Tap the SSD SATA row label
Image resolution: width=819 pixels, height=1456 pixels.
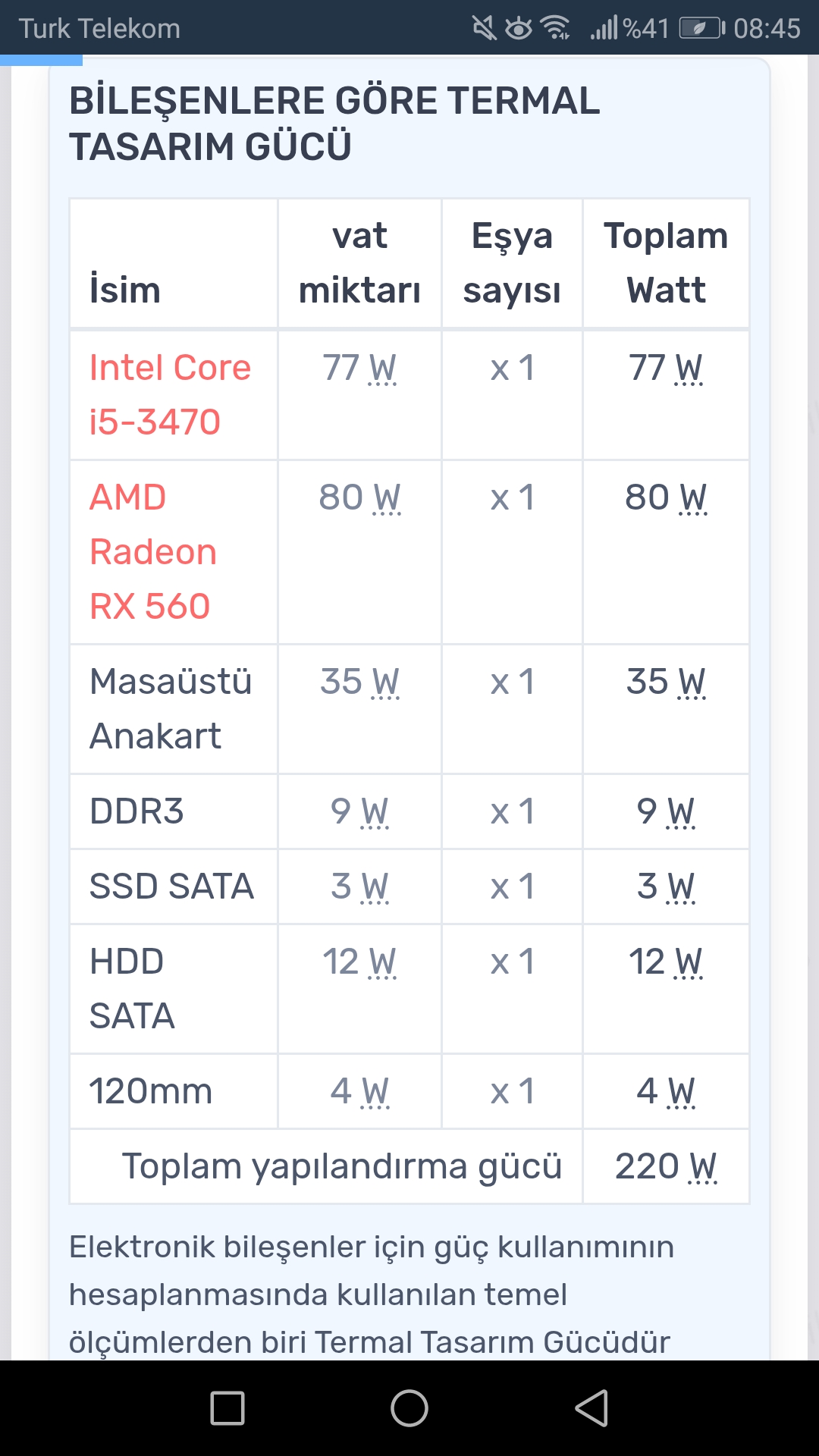pyautogui.click(x=171, y=886)
